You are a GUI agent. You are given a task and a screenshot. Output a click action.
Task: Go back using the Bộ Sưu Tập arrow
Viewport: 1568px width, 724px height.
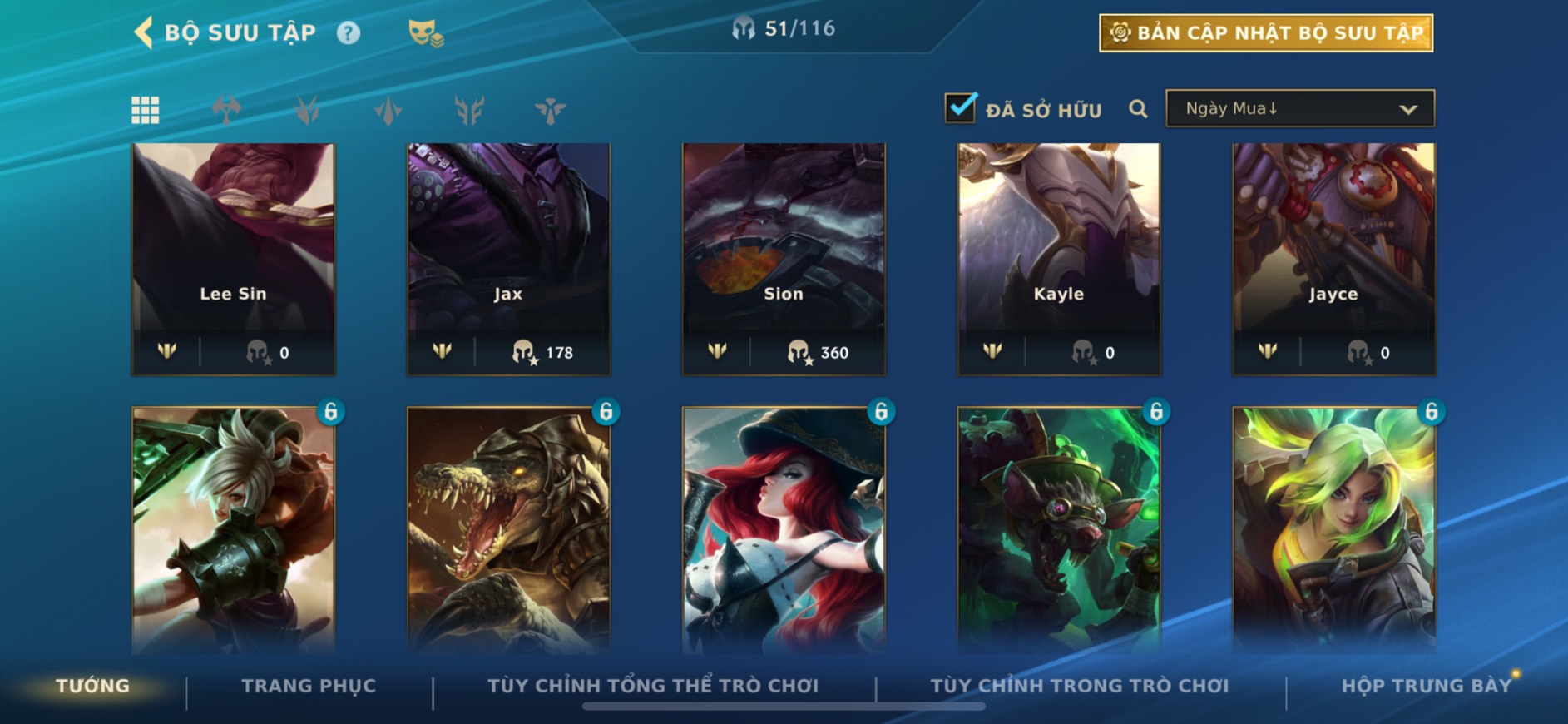(144, 33)
